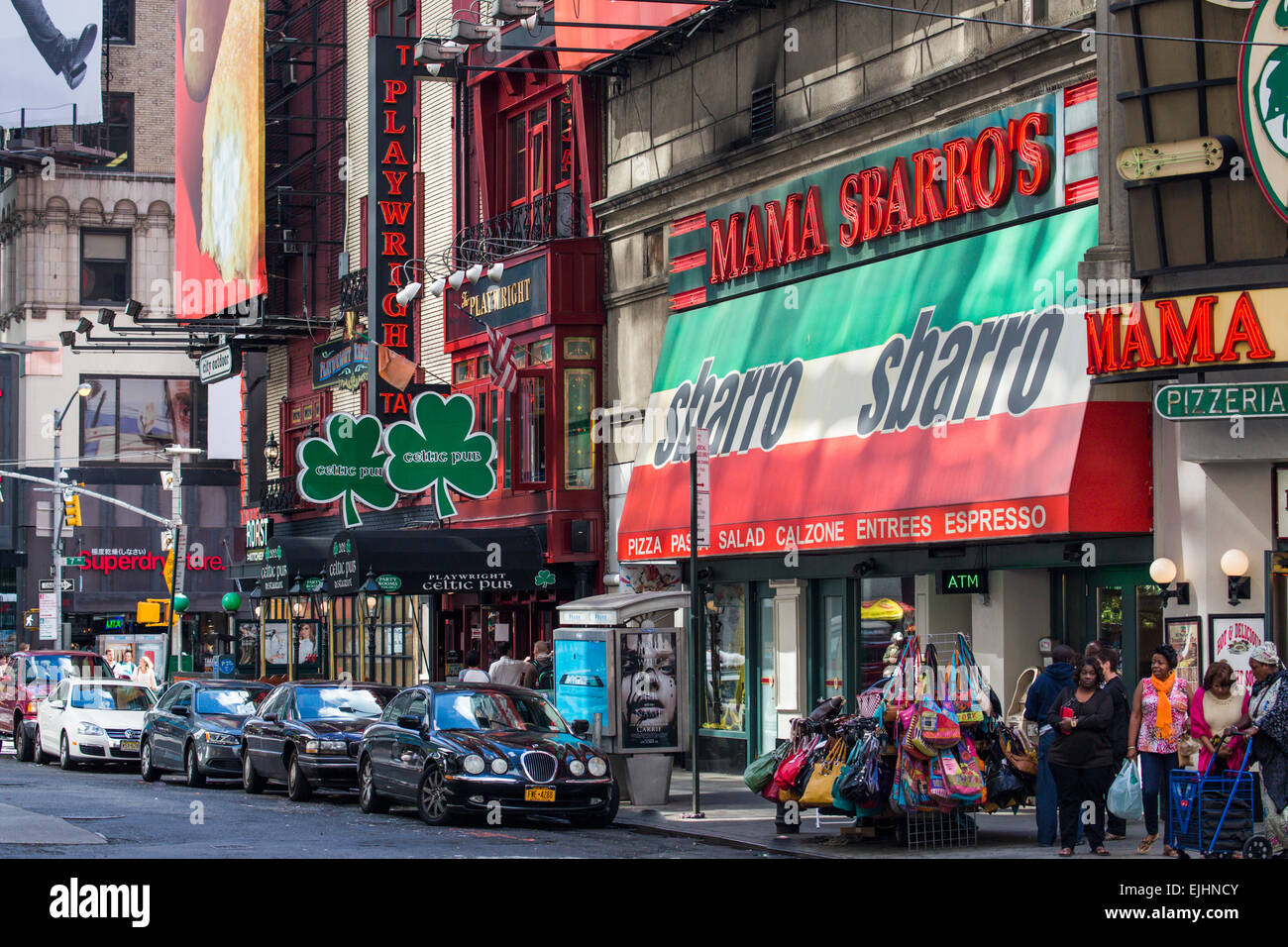Click the "CARRIE" poster on the phone kiosk
Image resolution: width=1288 pixels, height=947 pixels.
pos(649,688)
